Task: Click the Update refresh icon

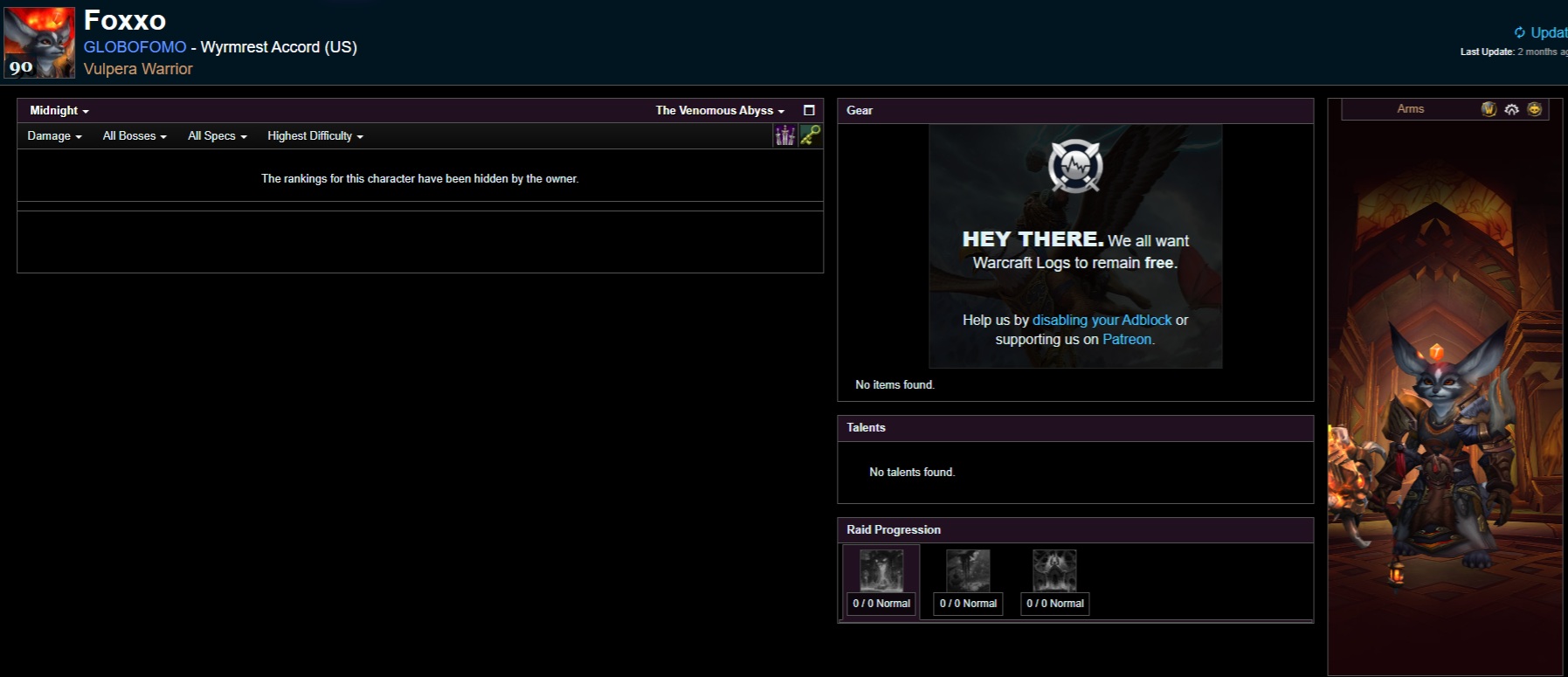Action: [x=1520, y=32]
